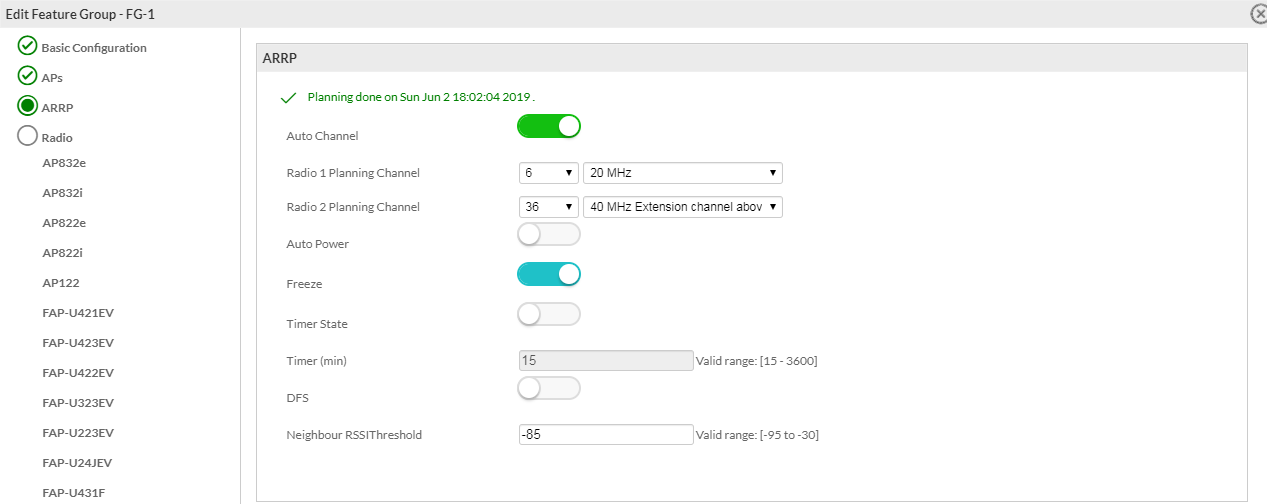This screenshot has width=1267, height=504.
Task: Open the Radio section in sidebar
Action: click(x=57, y=138)
